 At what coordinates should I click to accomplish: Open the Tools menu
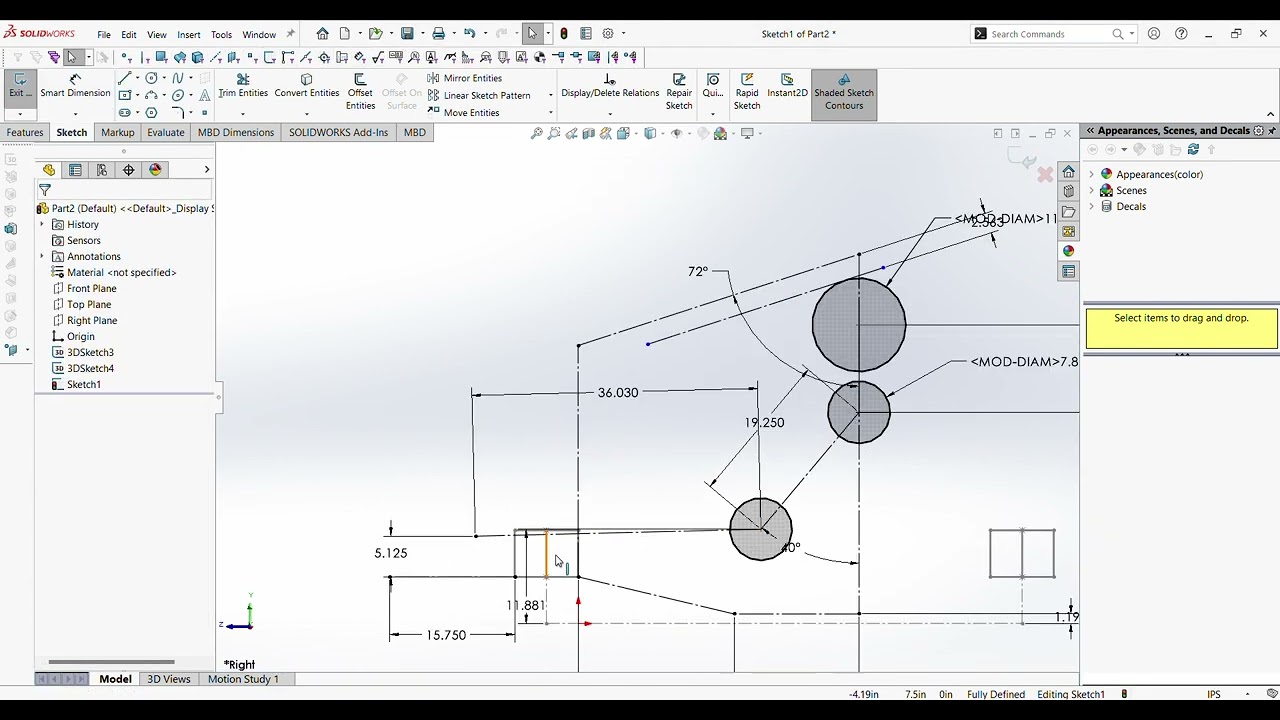[221, 35]
